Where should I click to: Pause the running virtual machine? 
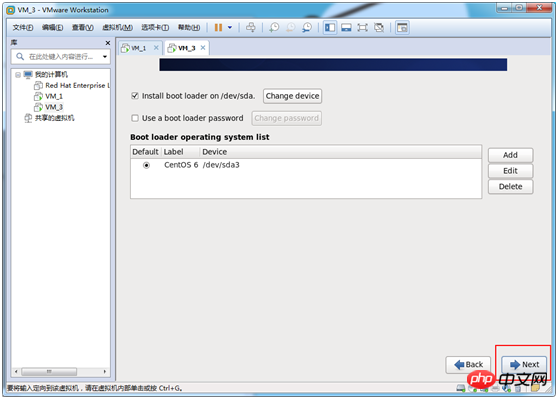(x=218, y=27)
